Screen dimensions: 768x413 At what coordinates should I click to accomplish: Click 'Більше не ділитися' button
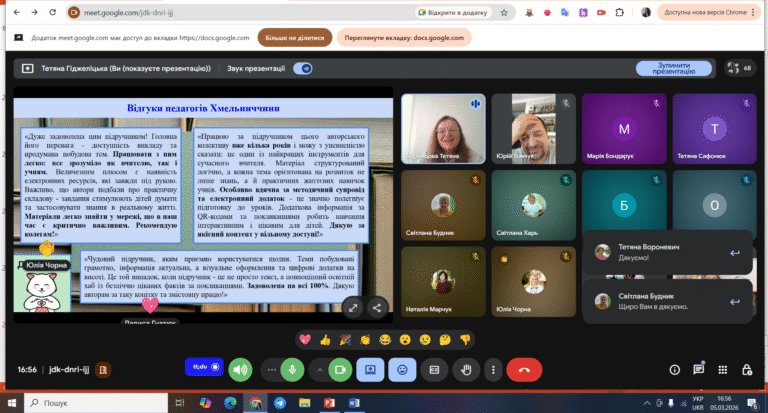(x=295, y=38)
